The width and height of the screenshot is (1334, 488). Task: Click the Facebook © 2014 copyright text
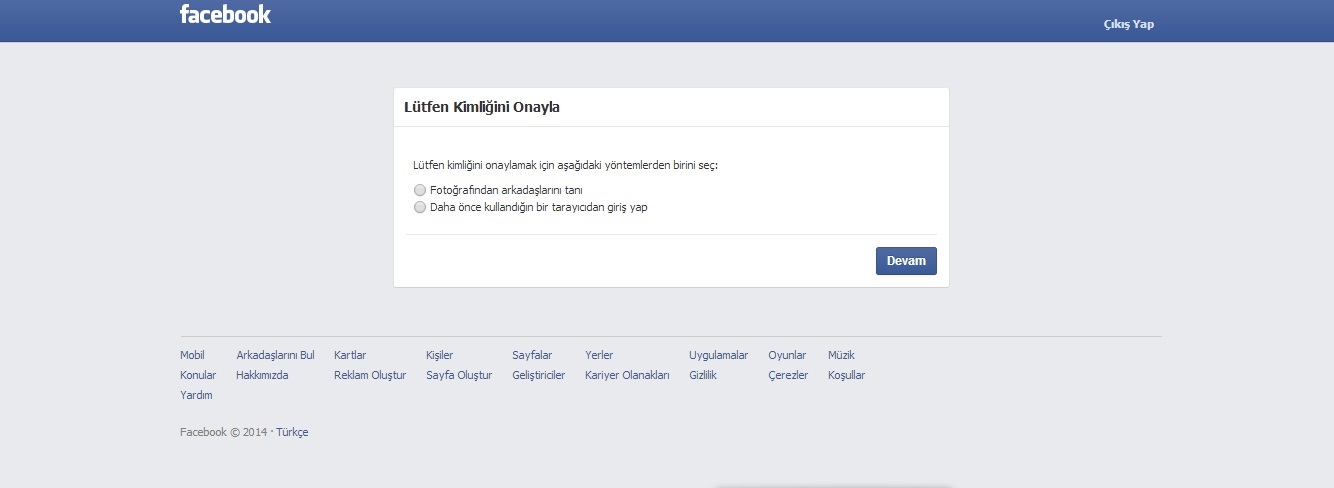pyautogui.click(x=224, y=432)
